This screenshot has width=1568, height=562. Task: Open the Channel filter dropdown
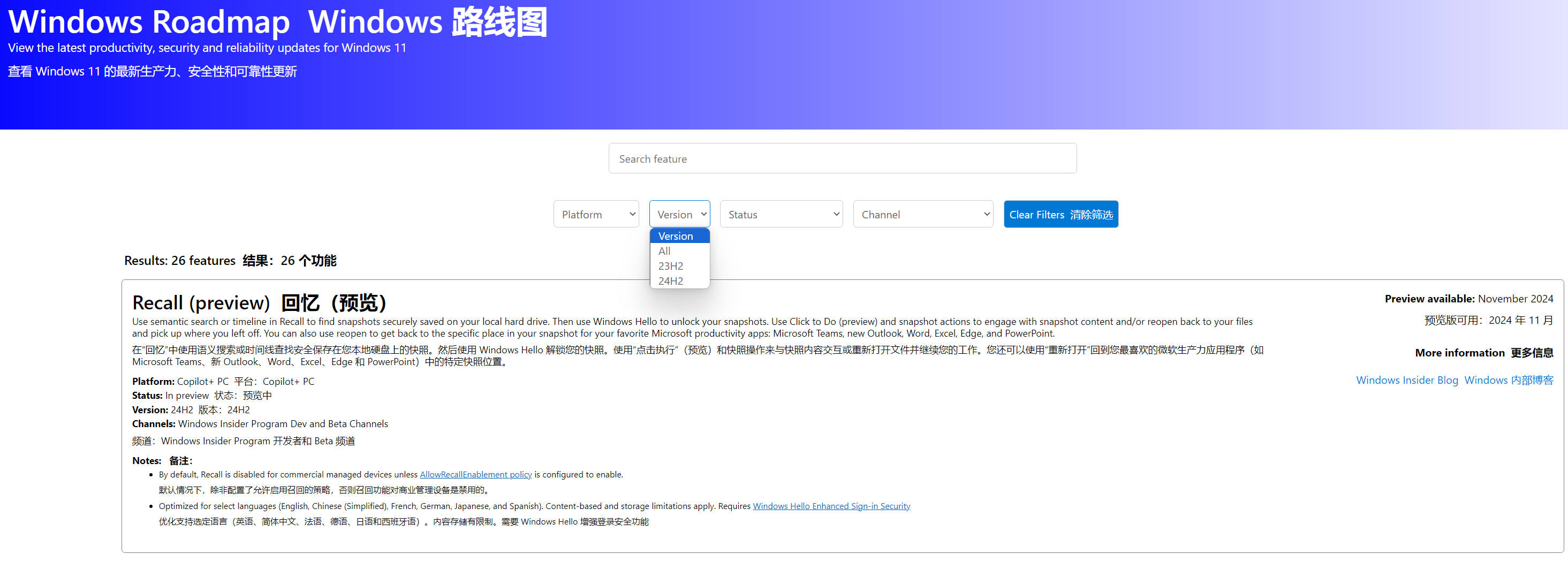[922, 214]
